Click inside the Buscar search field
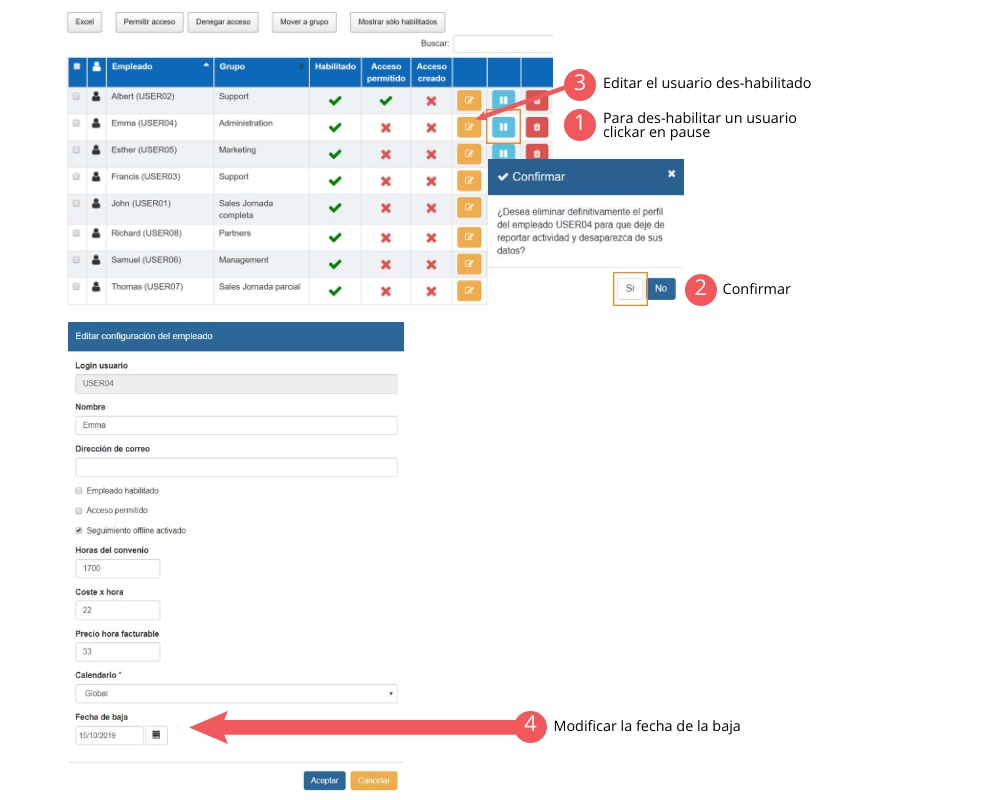The image size is (1000, 800). [503, 43]
